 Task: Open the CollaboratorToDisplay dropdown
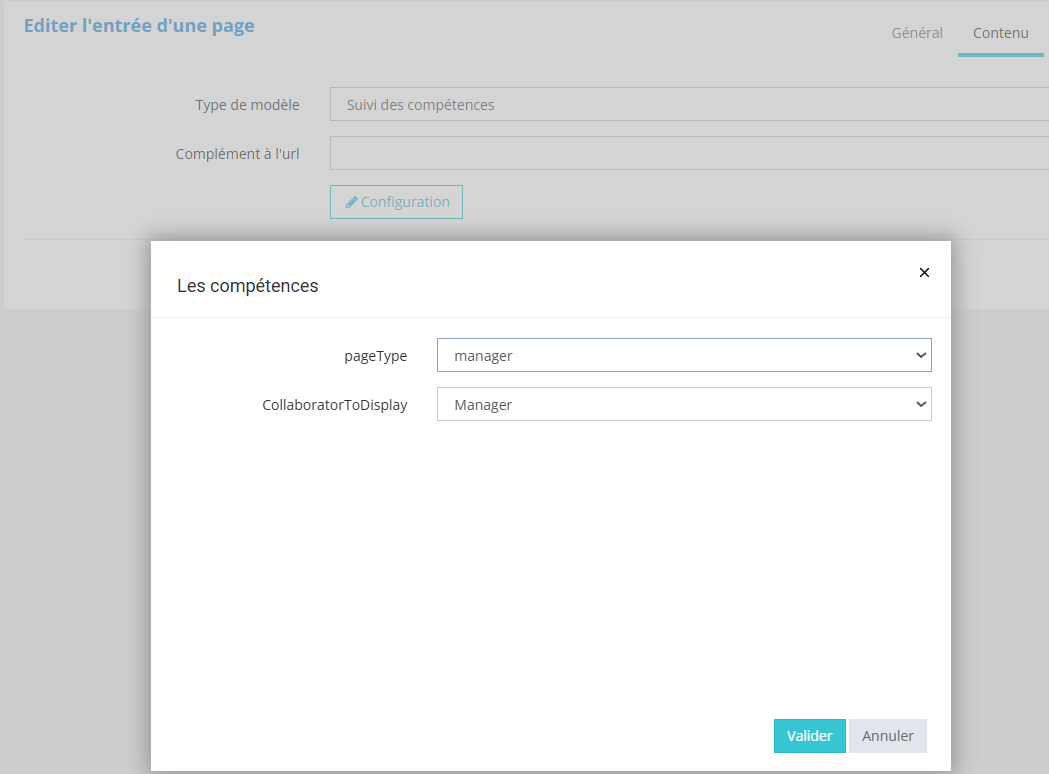click(x=683, y=405)
